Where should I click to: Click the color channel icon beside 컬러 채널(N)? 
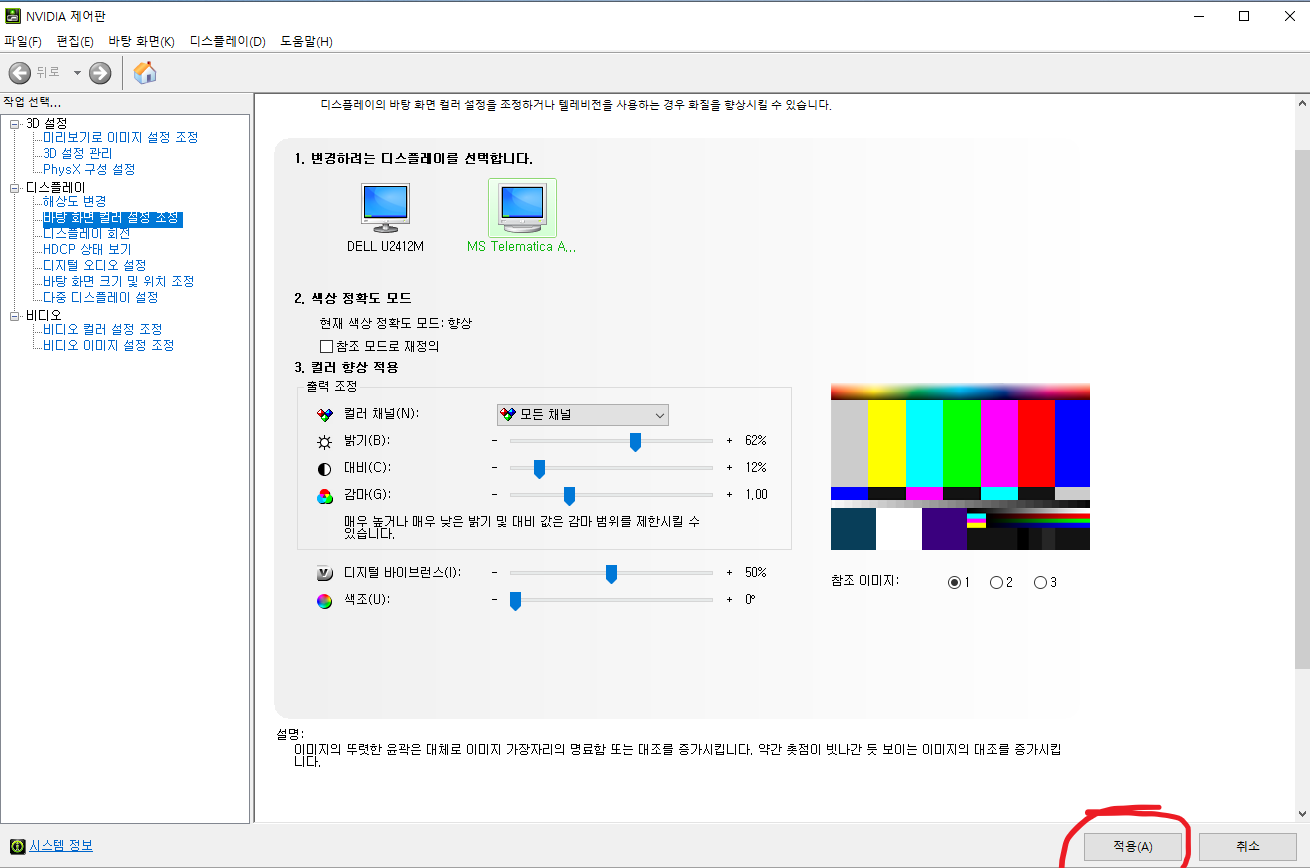click(x=324, y=414)
